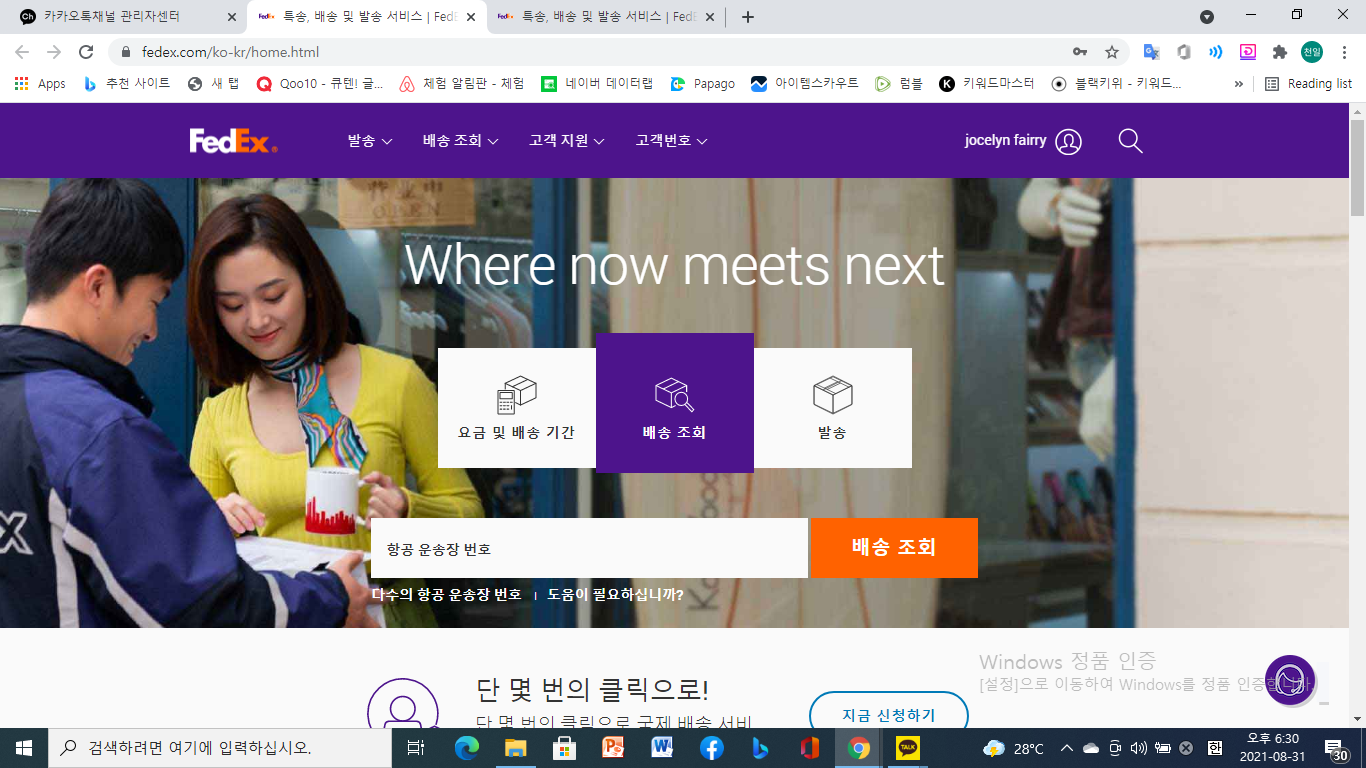Open the Google Translate extension
The image size is (1366, 768).
point(1151,52)
